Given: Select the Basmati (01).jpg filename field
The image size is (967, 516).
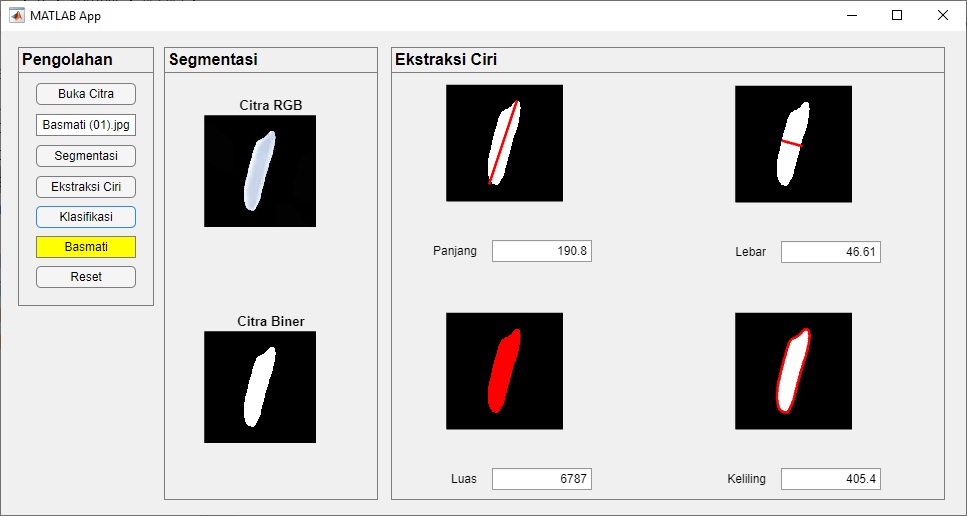Looking at the screenshot, I should [86, 125].
